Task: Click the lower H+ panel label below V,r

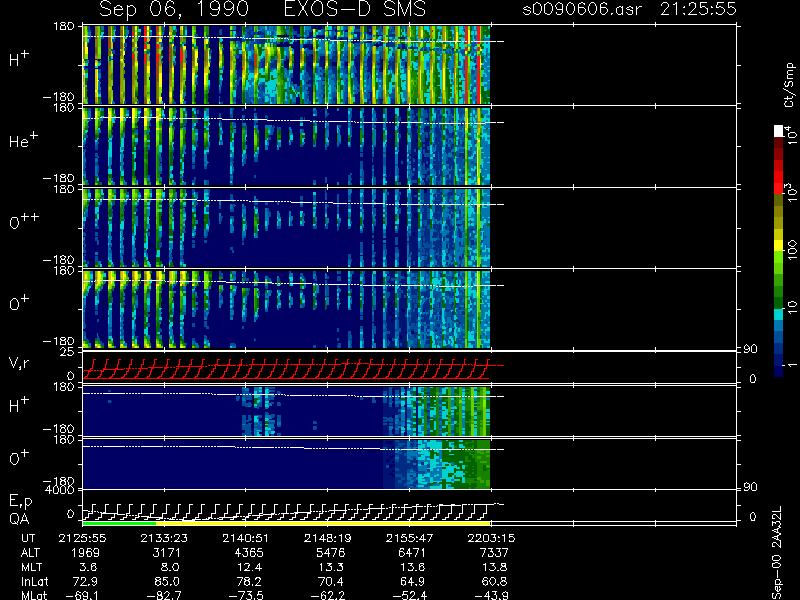Action: pos(19,404)
